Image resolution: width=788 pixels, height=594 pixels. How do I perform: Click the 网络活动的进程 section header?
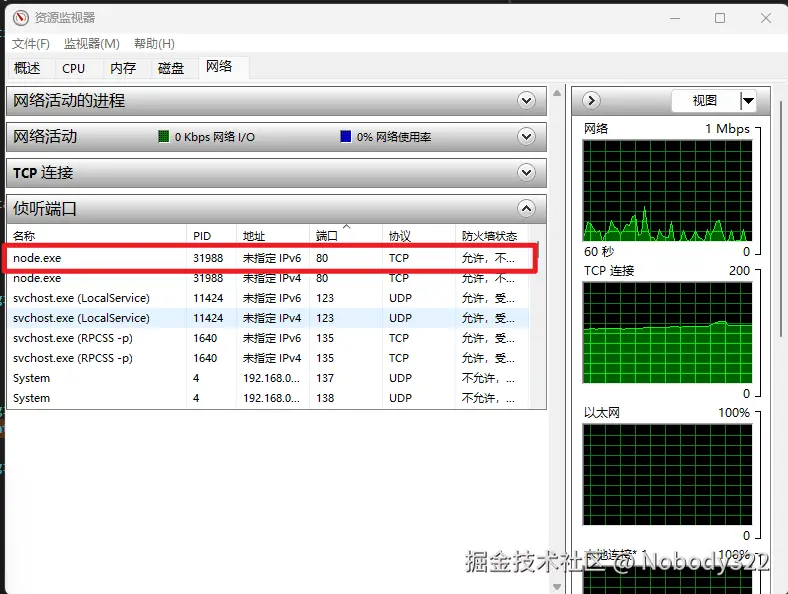[x=276, y=101]
